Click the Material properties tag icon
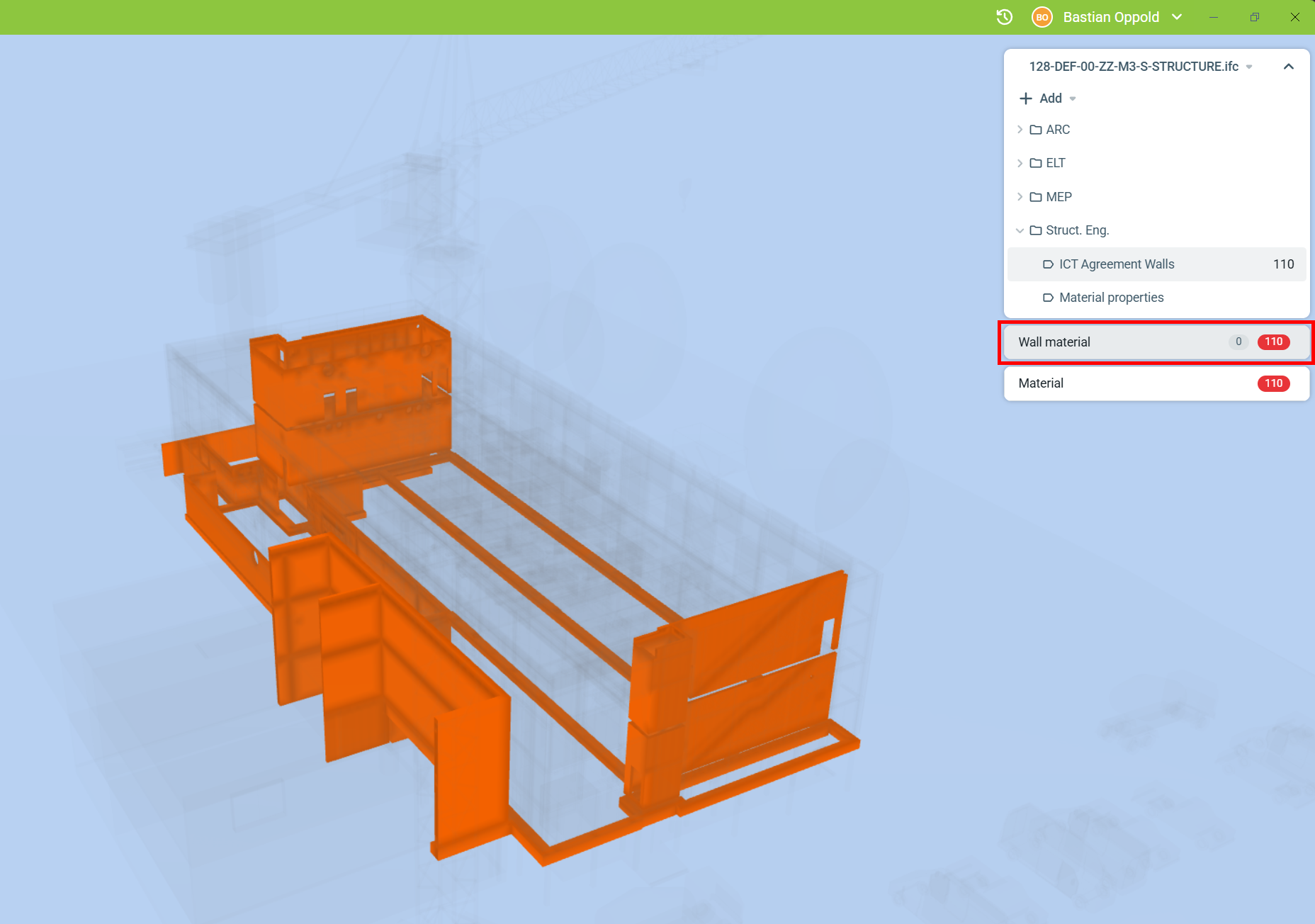 1048,298
